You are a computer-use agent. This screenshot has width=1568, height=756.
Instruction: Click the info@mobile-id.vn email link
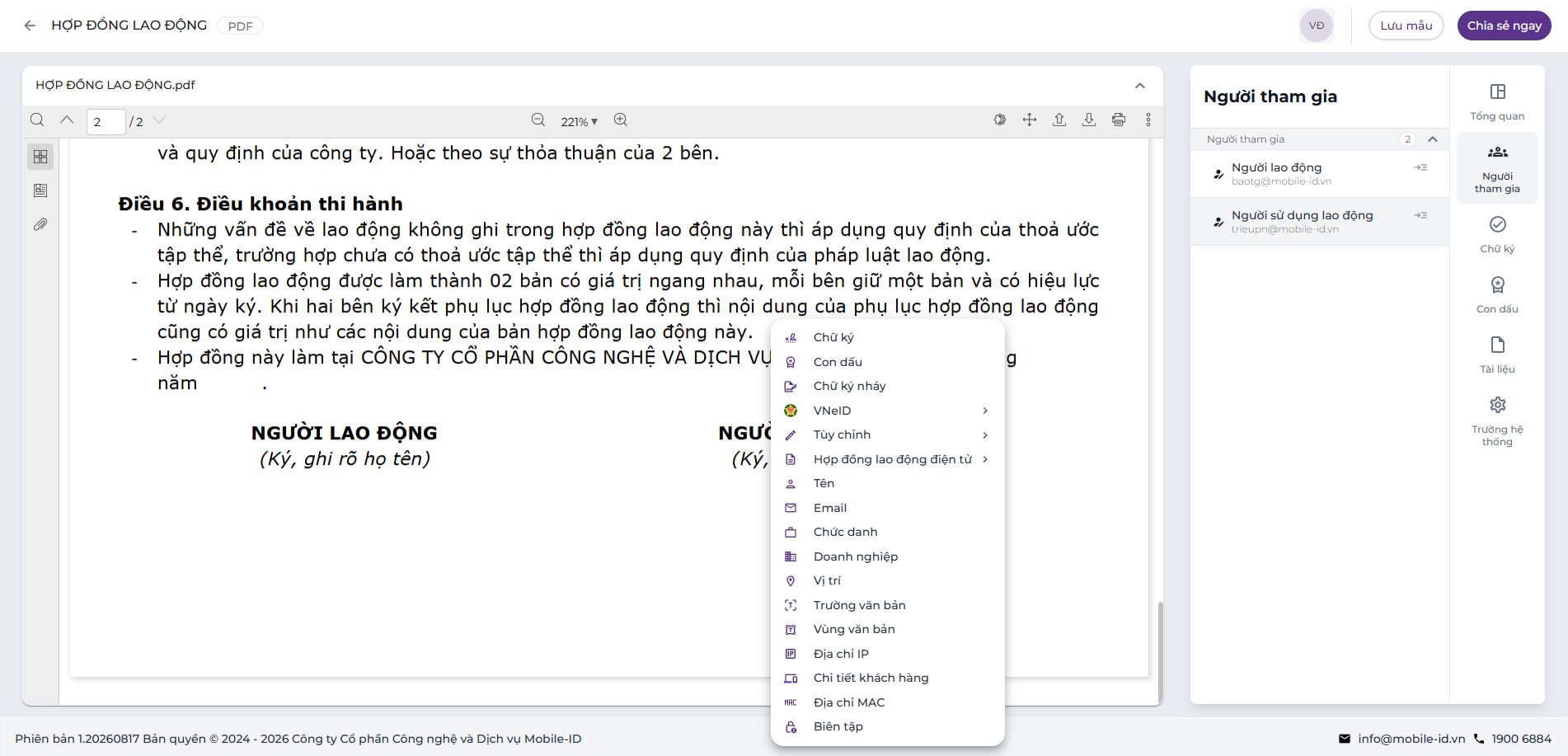coord(1411,739)
